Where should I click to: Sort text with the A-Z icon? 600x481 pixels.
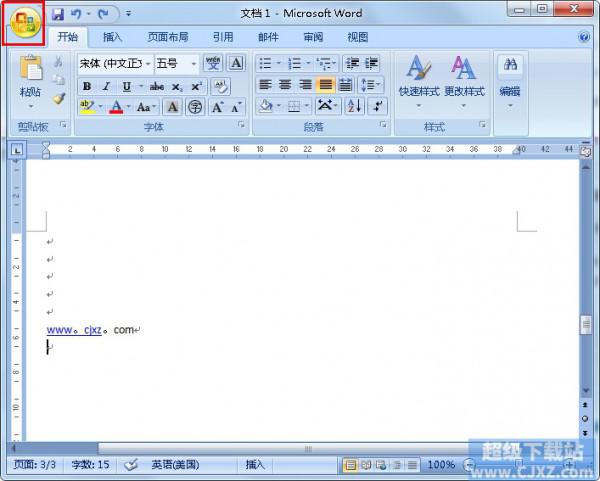pyautogui.click(x=354, y=106)
